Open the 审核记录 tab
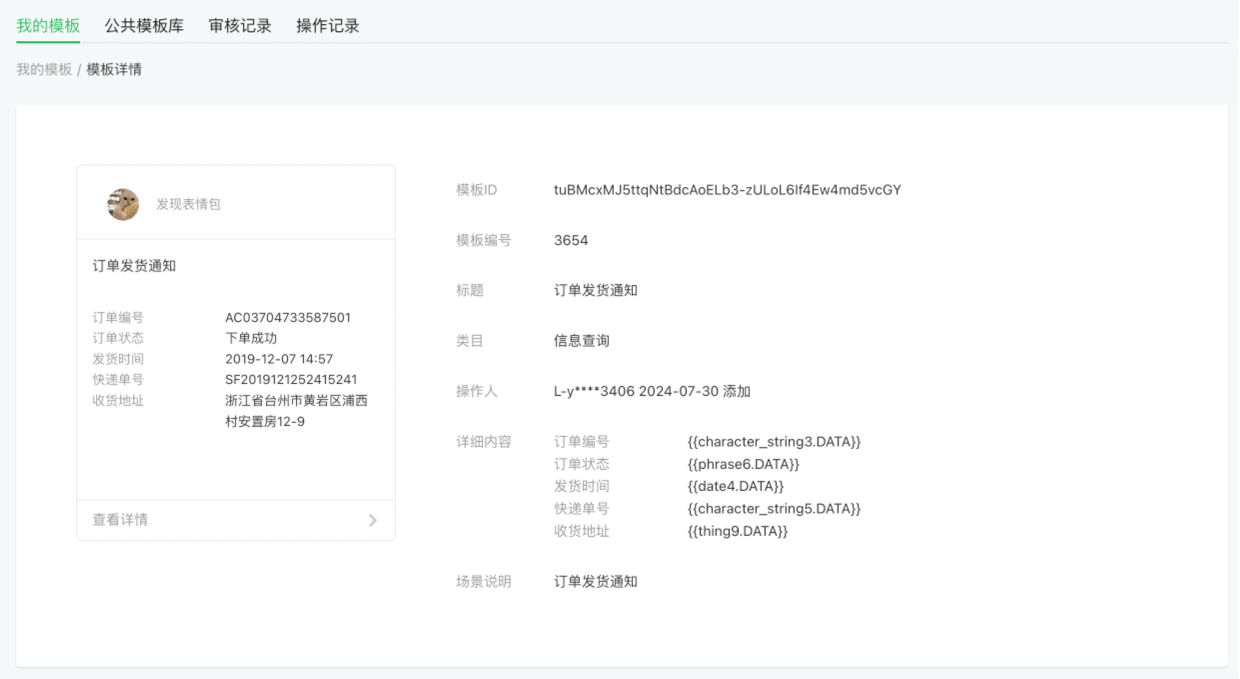 (239, 26)
